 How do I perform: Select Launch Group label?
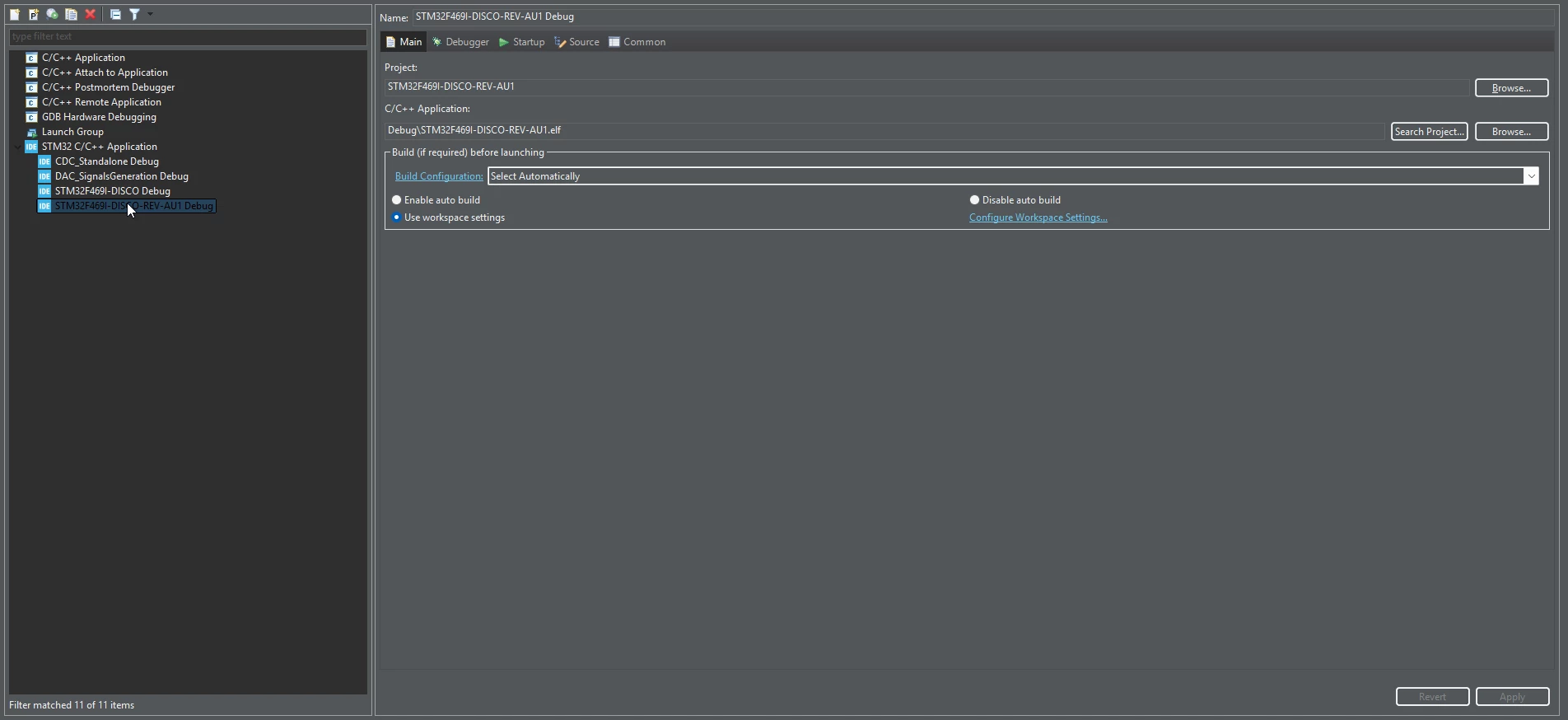(x=72, y=132)
